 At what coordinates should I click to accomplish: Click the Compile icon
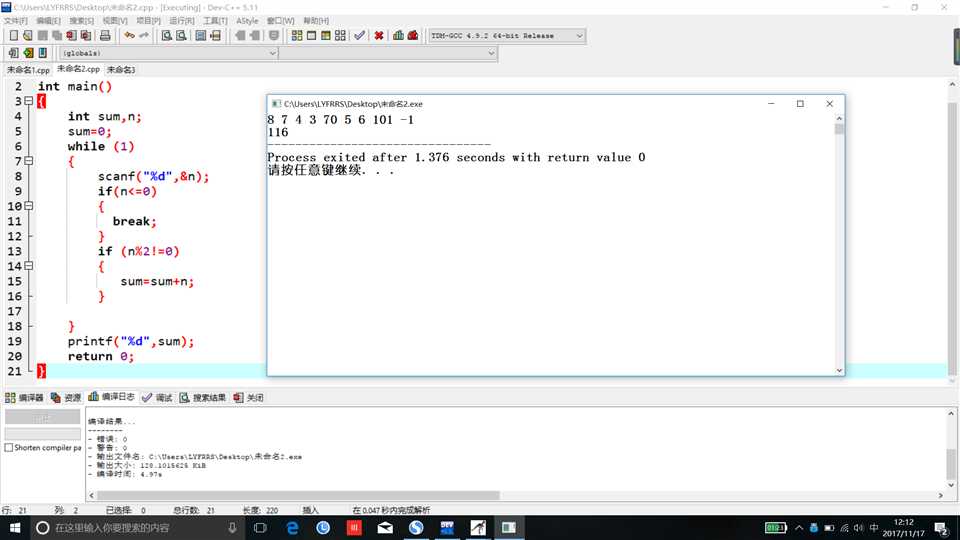point(297,36)
